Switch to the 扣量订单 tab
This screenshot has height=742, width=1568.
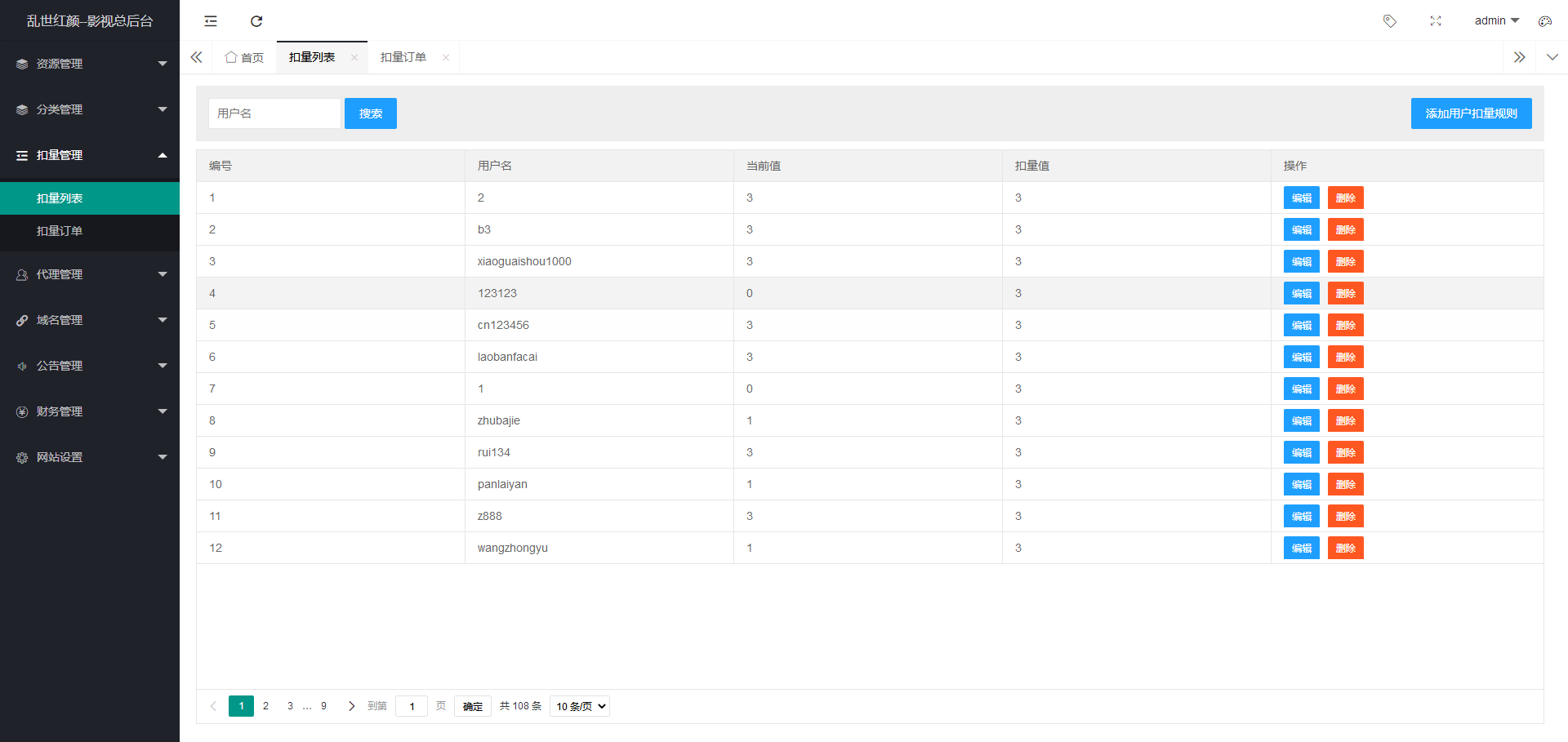(x=403, y=57)
